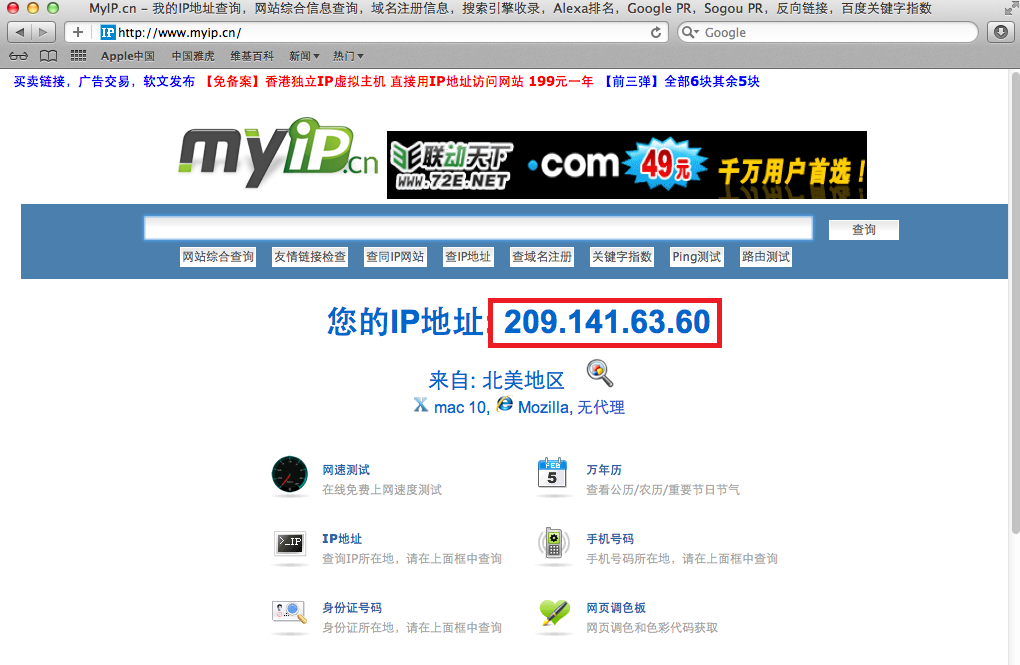Show Top Sites grid icon
This screenshot has width=1020, height=665.
(x=78, y=56)
